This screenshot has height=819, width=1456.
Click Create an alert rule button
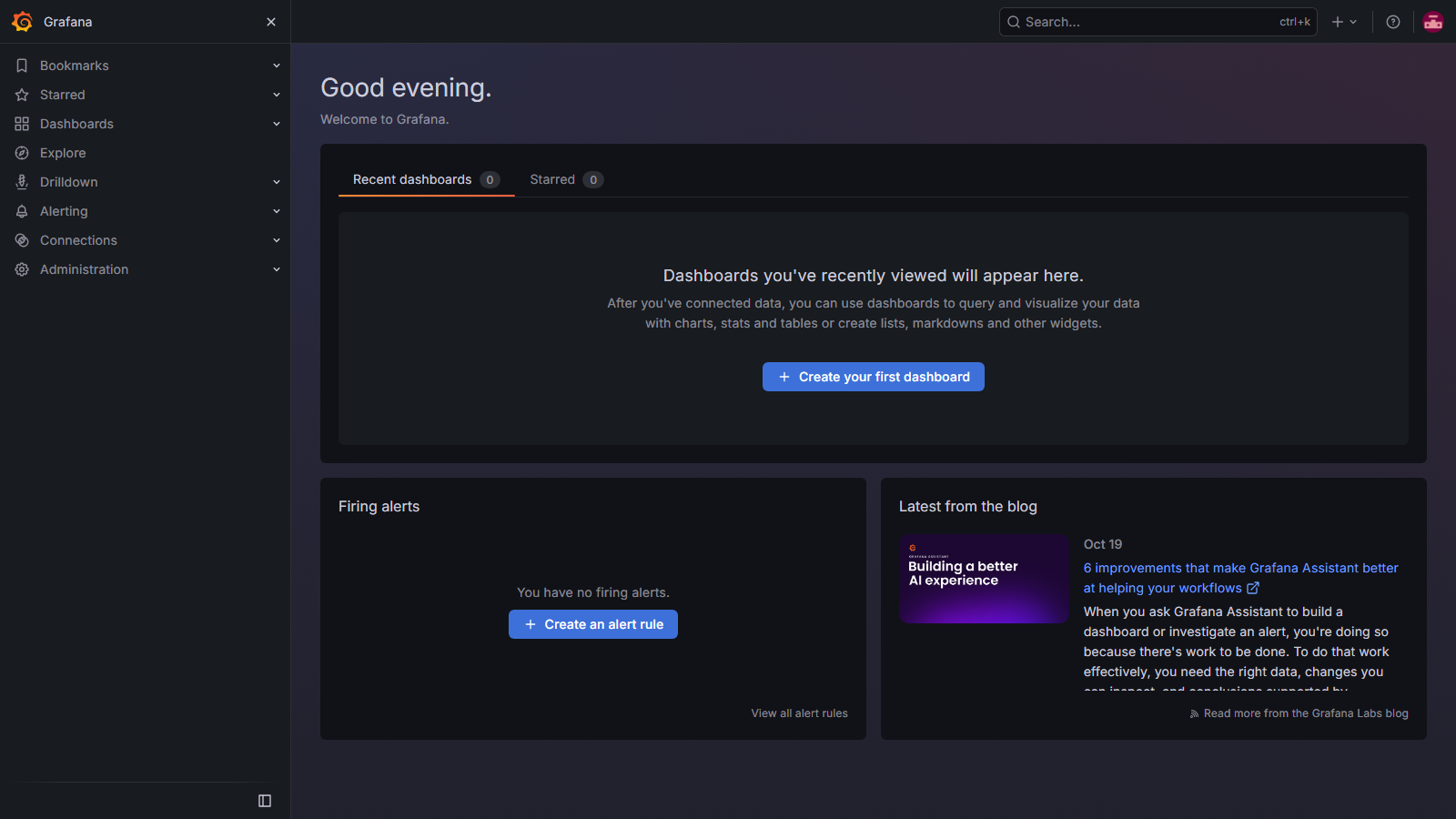[x=593, y=624]
